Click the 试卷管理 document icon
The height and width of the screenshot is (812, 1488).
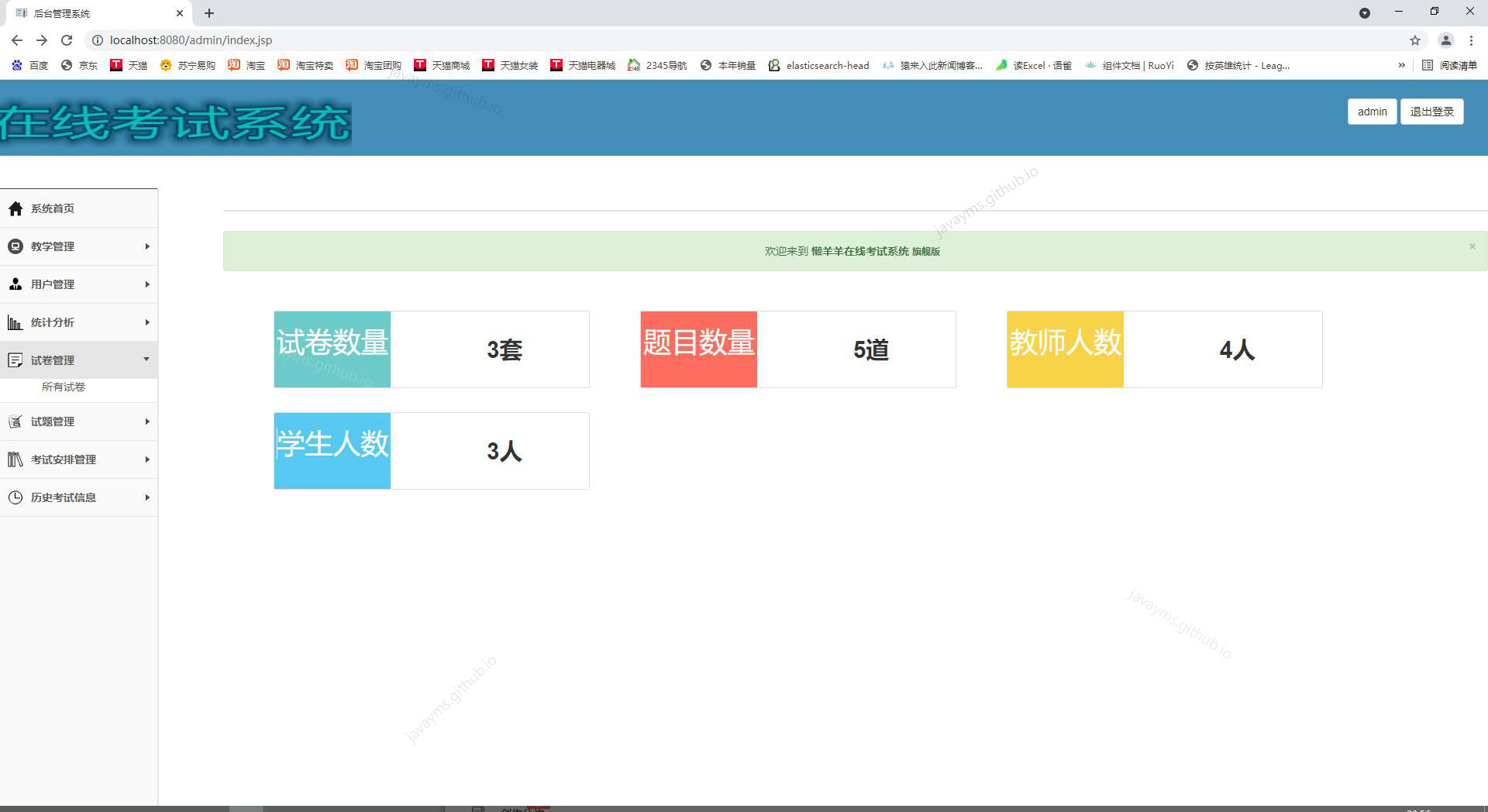(15, 359)
